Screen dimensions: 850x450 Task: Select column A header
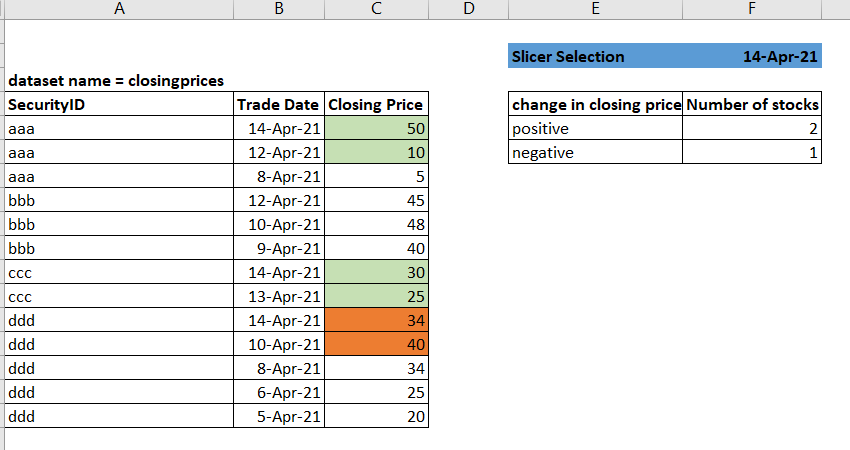(119, 9)
